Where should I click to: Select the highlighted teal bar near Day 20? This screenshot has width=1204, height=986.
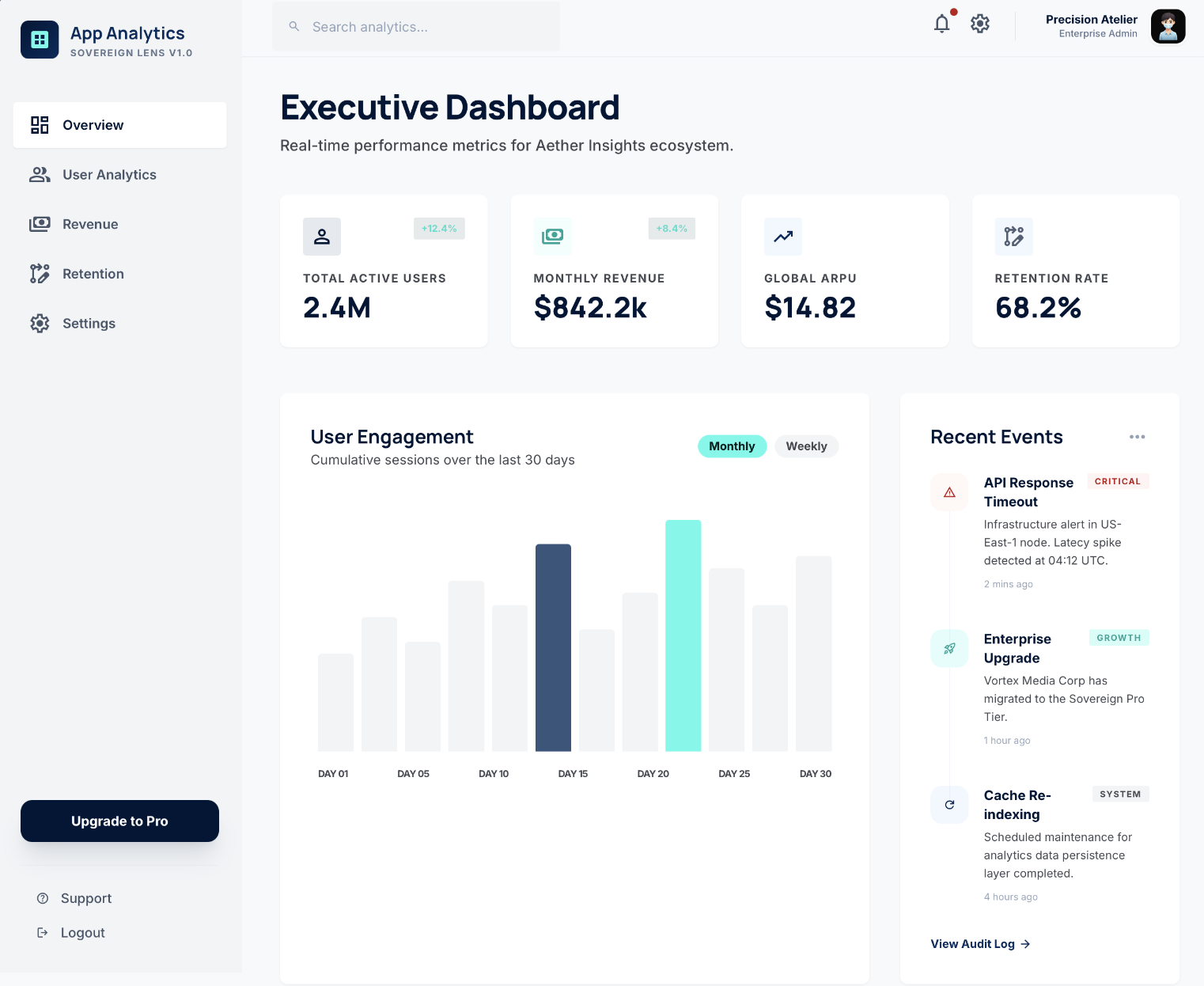point(683,633)
